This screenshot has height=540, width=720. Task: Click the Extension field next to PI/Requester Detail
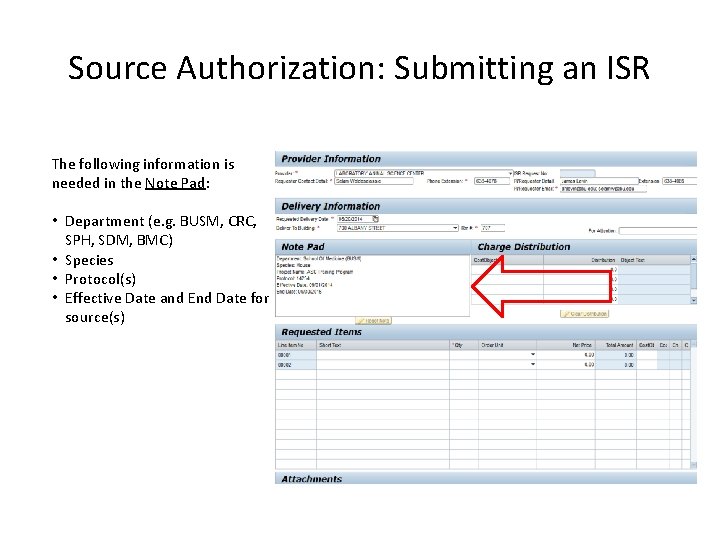(679, 181)
